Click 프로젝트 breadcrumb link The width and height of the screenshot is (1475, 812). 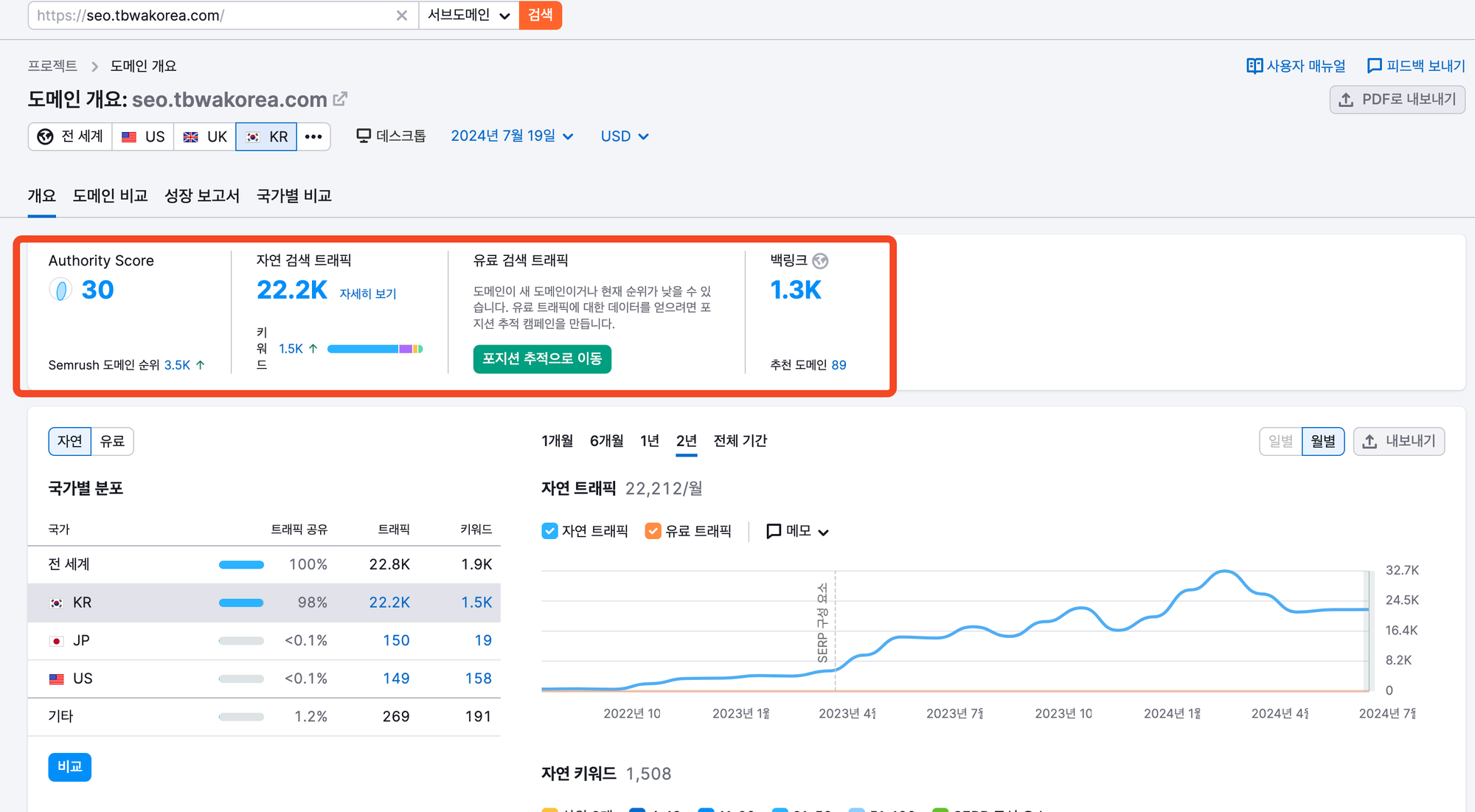coord(52,66)
